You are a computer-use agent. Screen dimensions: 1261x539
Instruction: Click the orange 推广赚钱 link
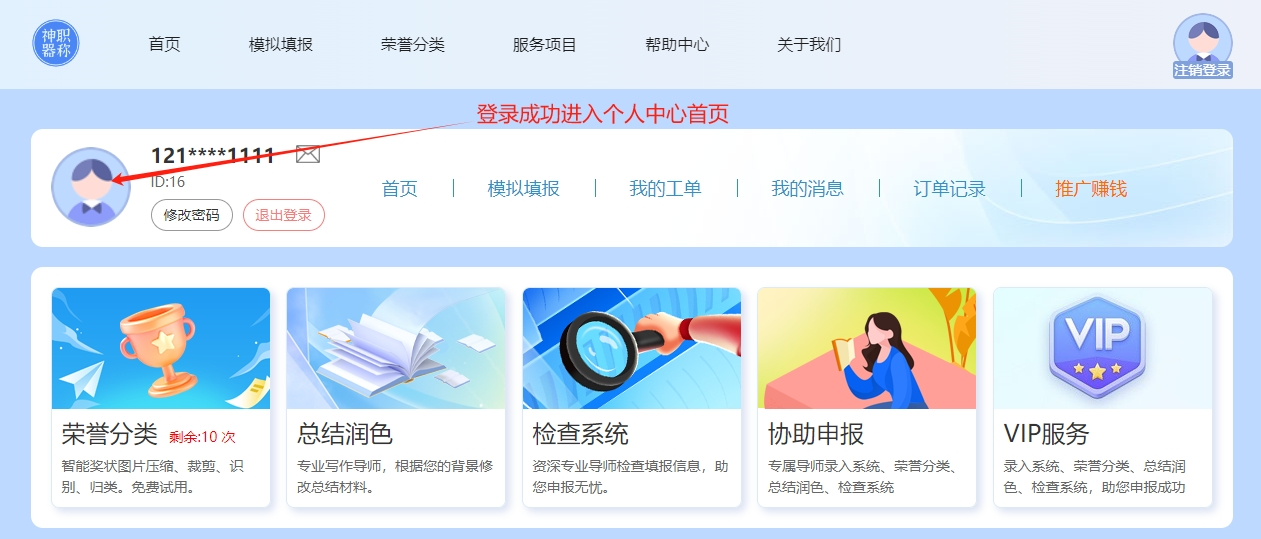tap(1091, 188)
